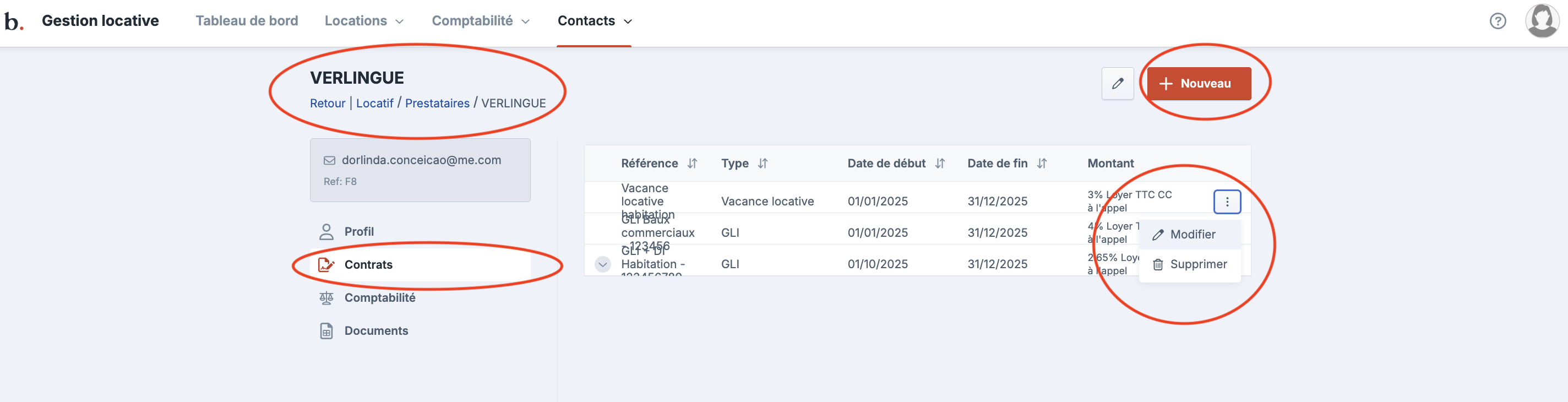The width and height of the screenshot is (1568, 402).
Task: Open the Locations dropdown menu
Action: tap(364, 21)
